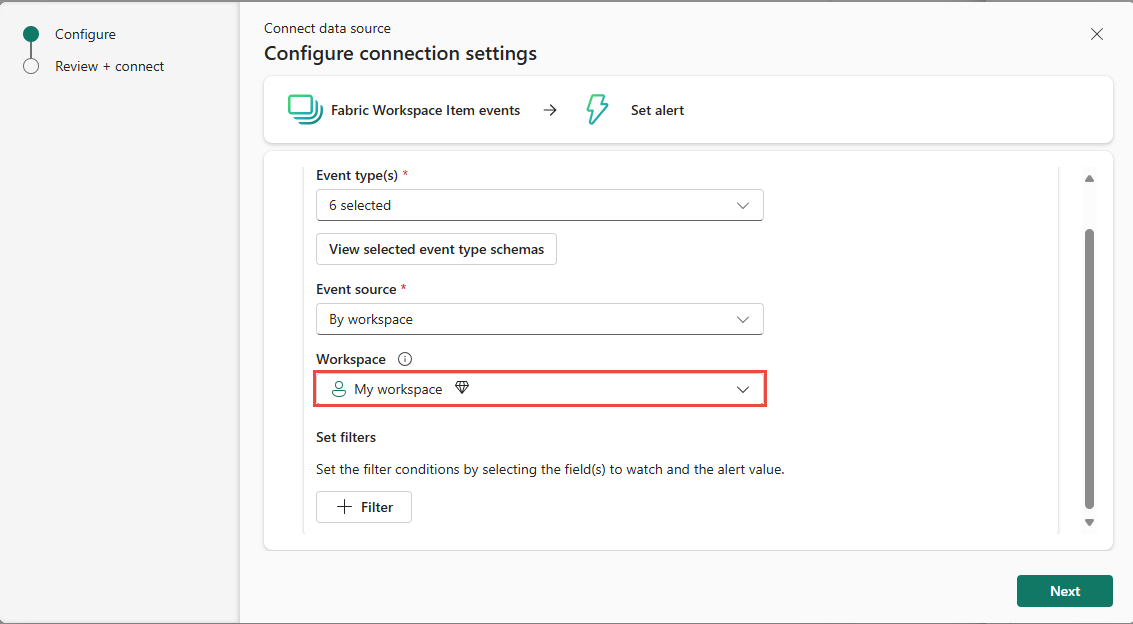Click the person icon in Workspace field

[338, 389]
